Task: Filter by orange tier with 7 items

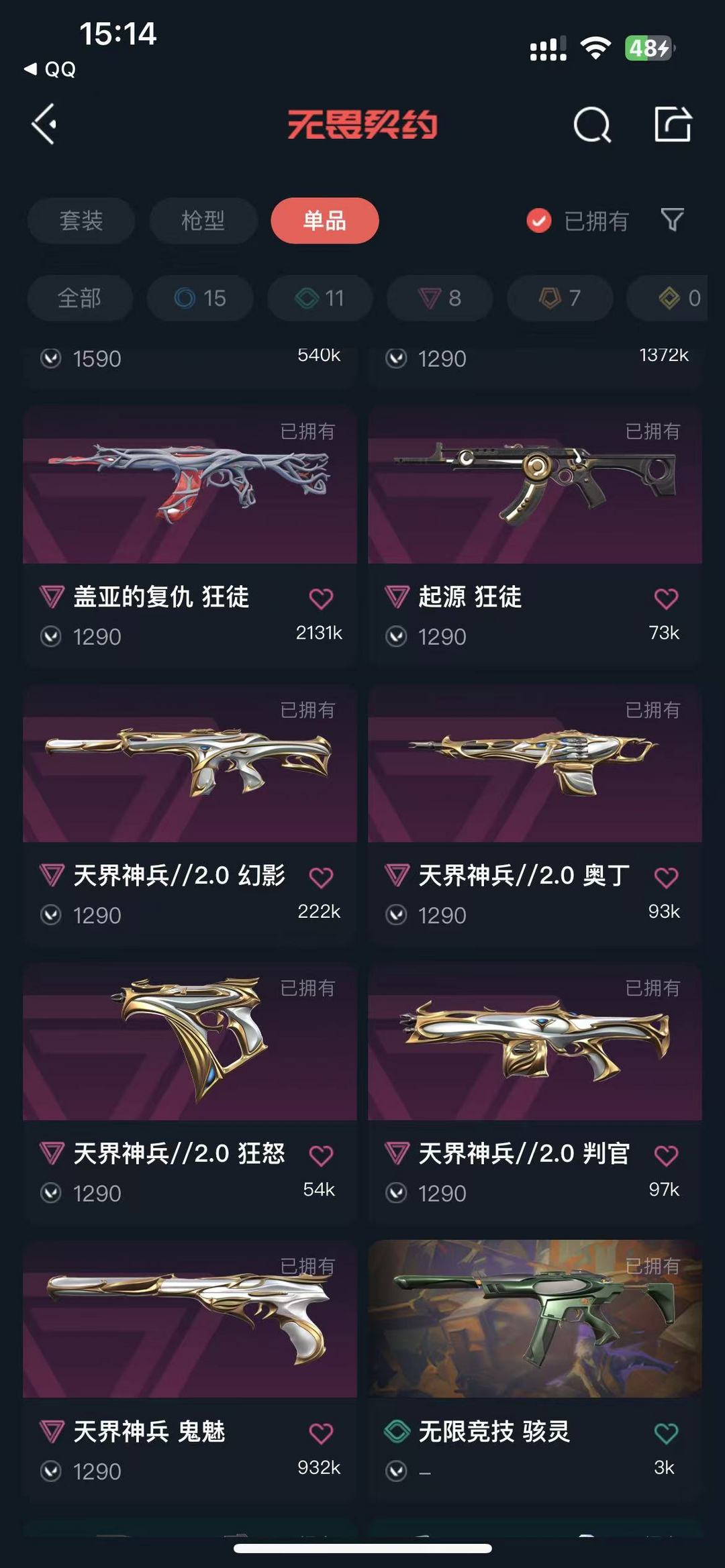Action: point(560,298)
